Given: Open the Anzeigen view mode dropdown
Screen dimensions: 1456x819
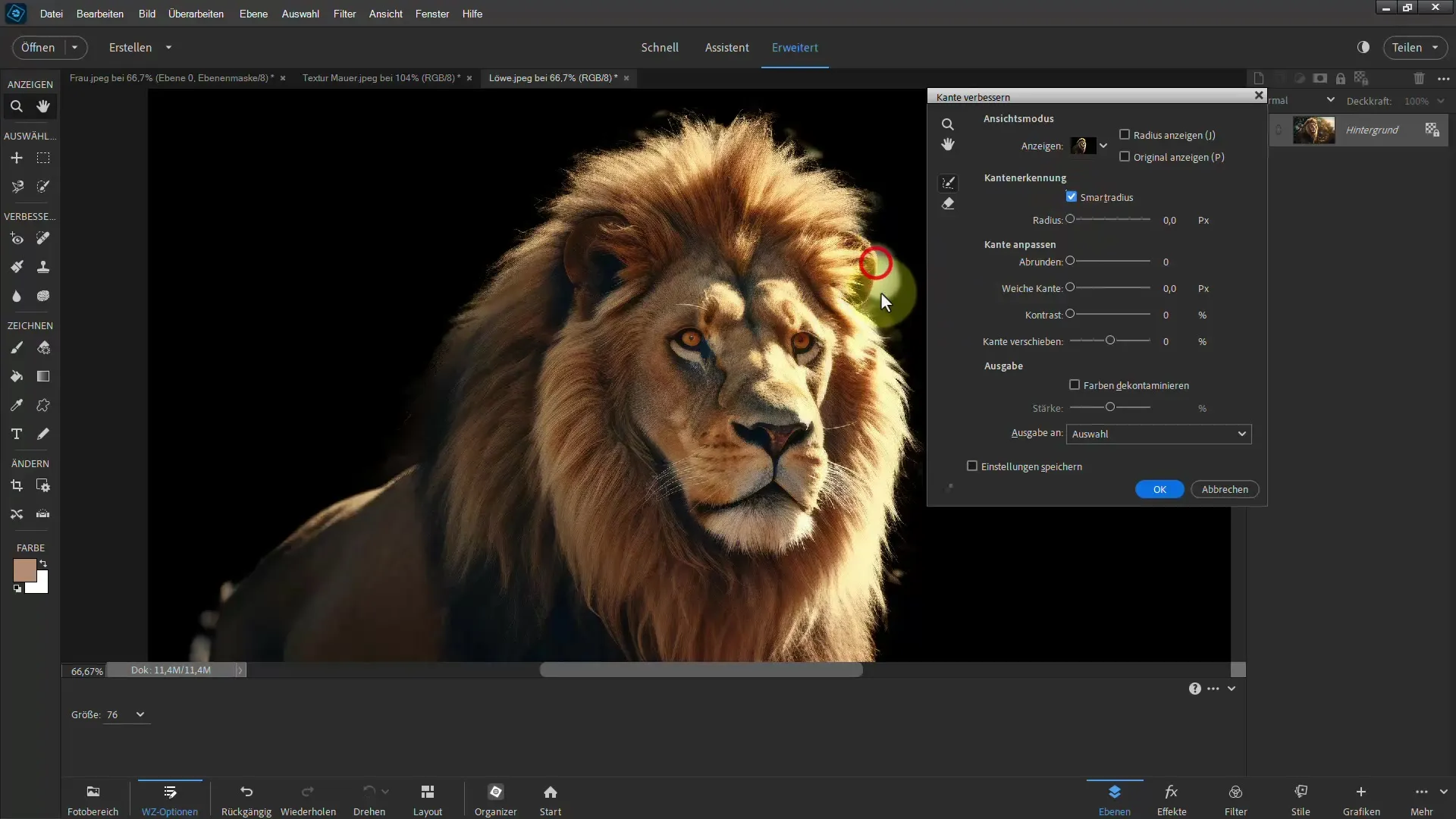Looking at the screenshot, I should [1103, 146].
